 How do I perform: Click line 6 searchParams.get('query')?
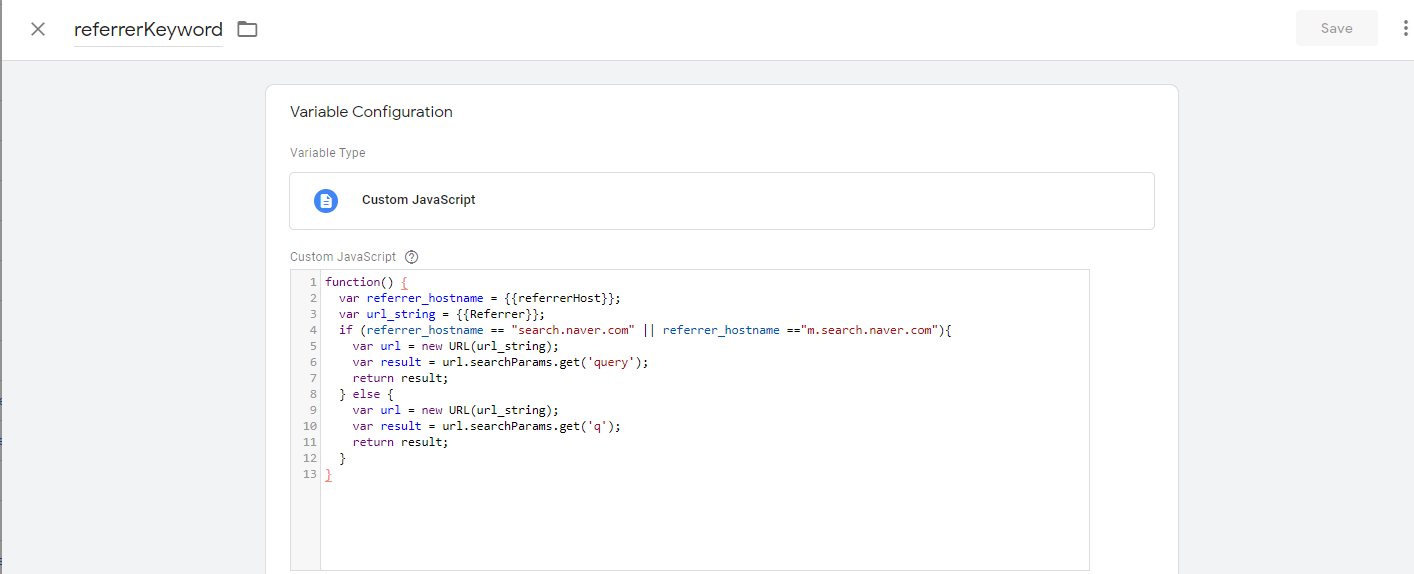tap(501, 362)
